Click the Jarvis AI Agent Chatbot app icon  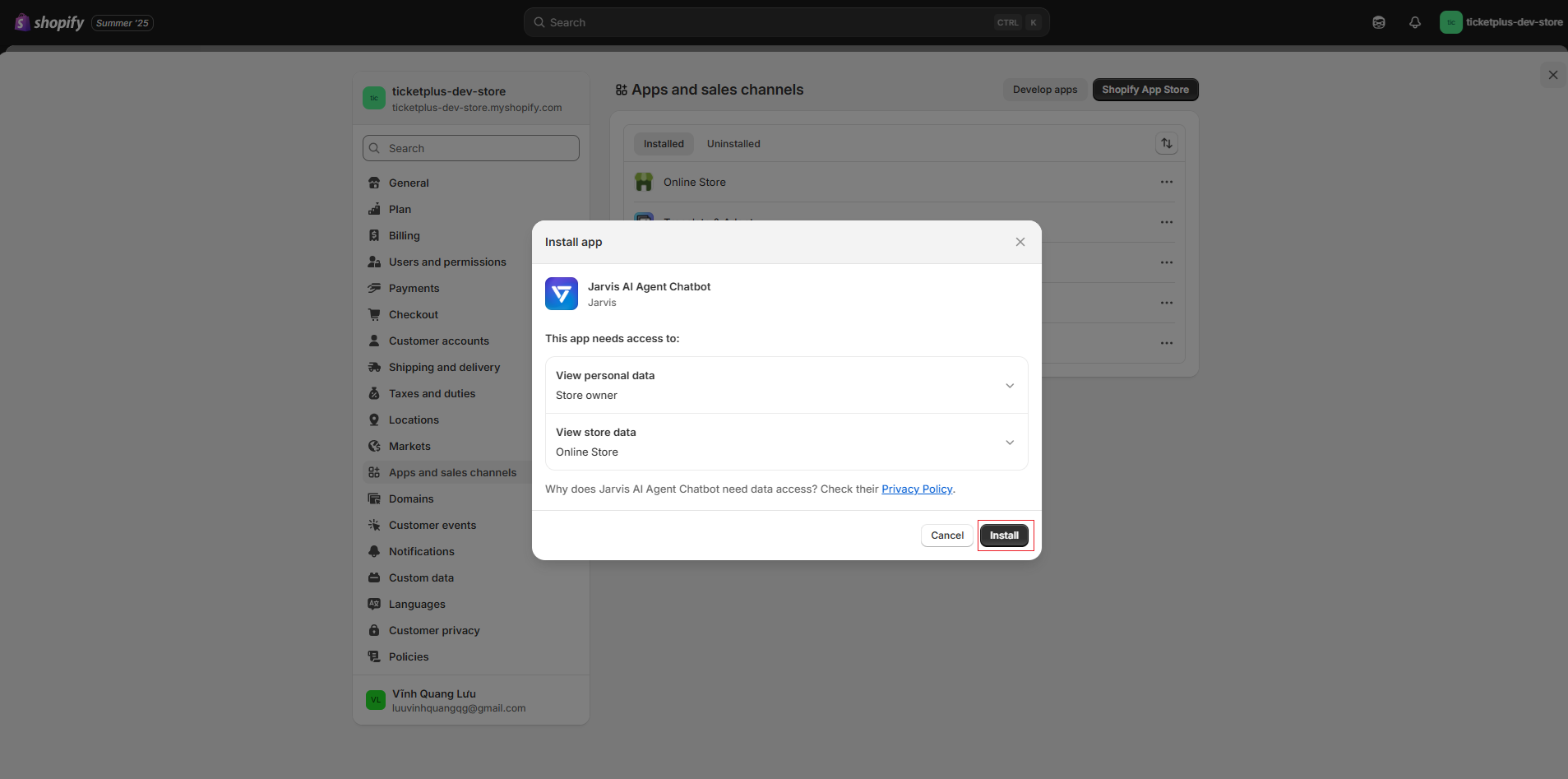click(x=562, y=294)
